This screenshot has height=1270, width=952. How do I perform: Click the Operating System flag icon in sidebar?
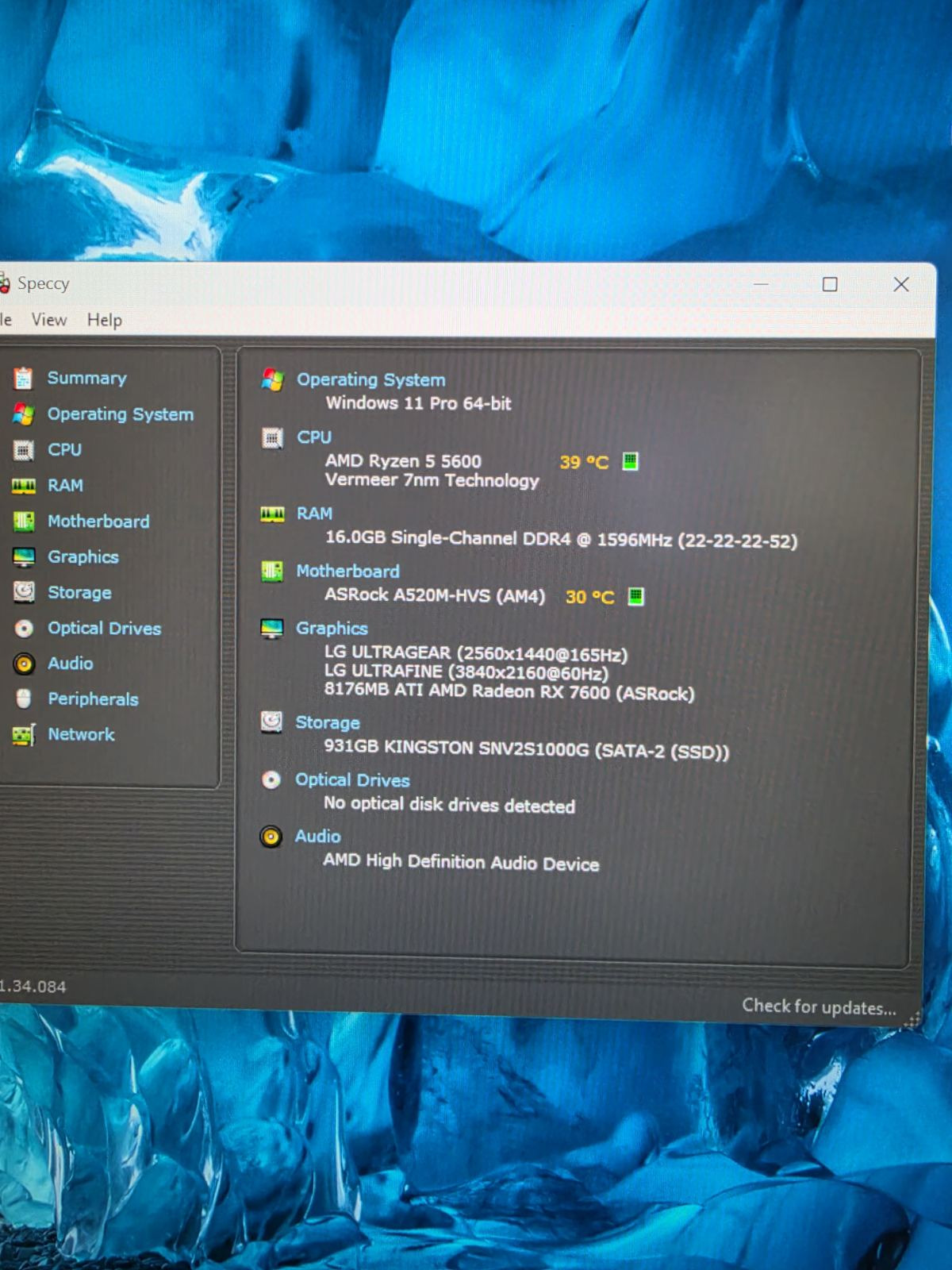23,414
